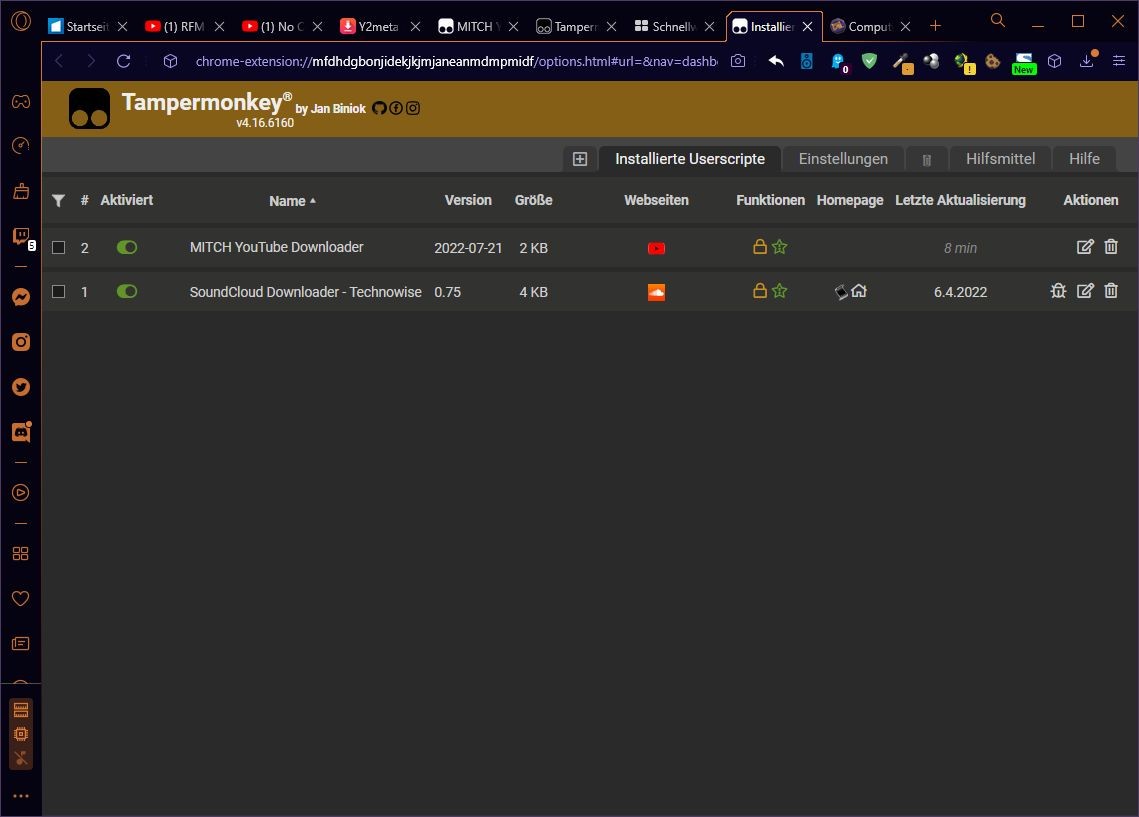Open the Hilfsmittel tab

[1000, 159]
